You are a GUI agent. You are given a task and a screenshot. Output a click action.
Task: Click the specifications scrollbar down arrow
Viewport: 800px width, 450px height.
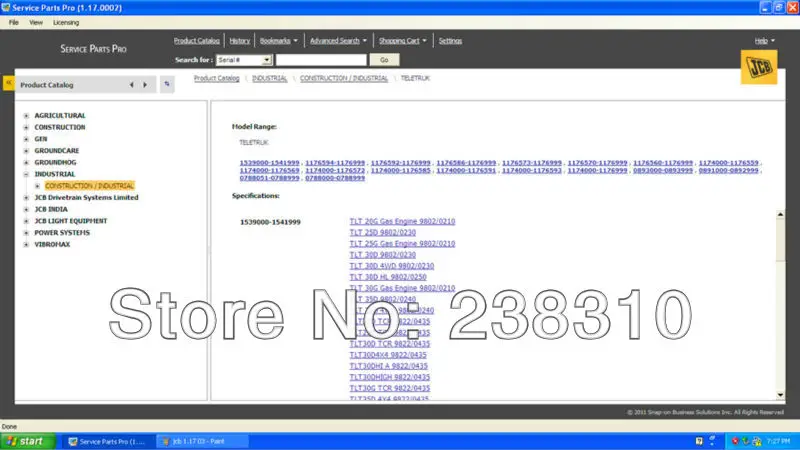780,395
